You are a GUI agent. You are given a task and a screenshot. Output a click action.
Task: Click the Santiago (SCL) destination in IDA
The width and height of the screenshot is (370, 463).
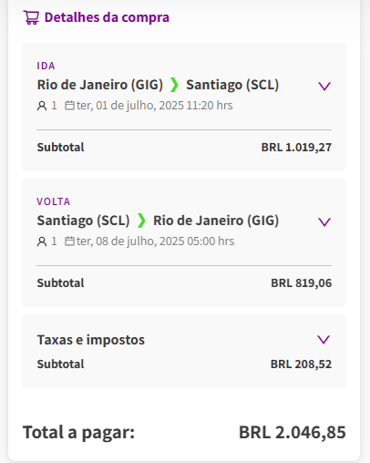[x=232, y=85]
